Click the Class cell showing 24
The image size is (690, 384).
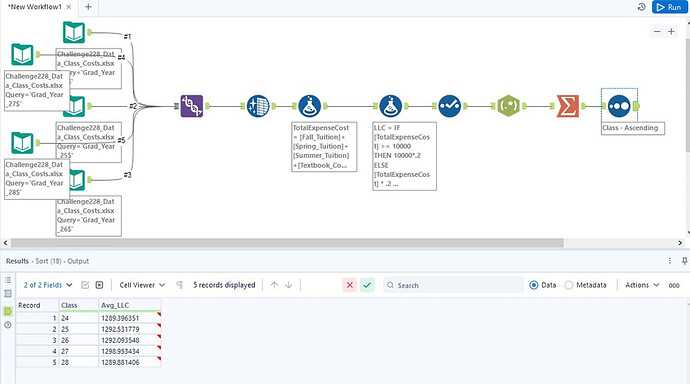coord(79,318)
